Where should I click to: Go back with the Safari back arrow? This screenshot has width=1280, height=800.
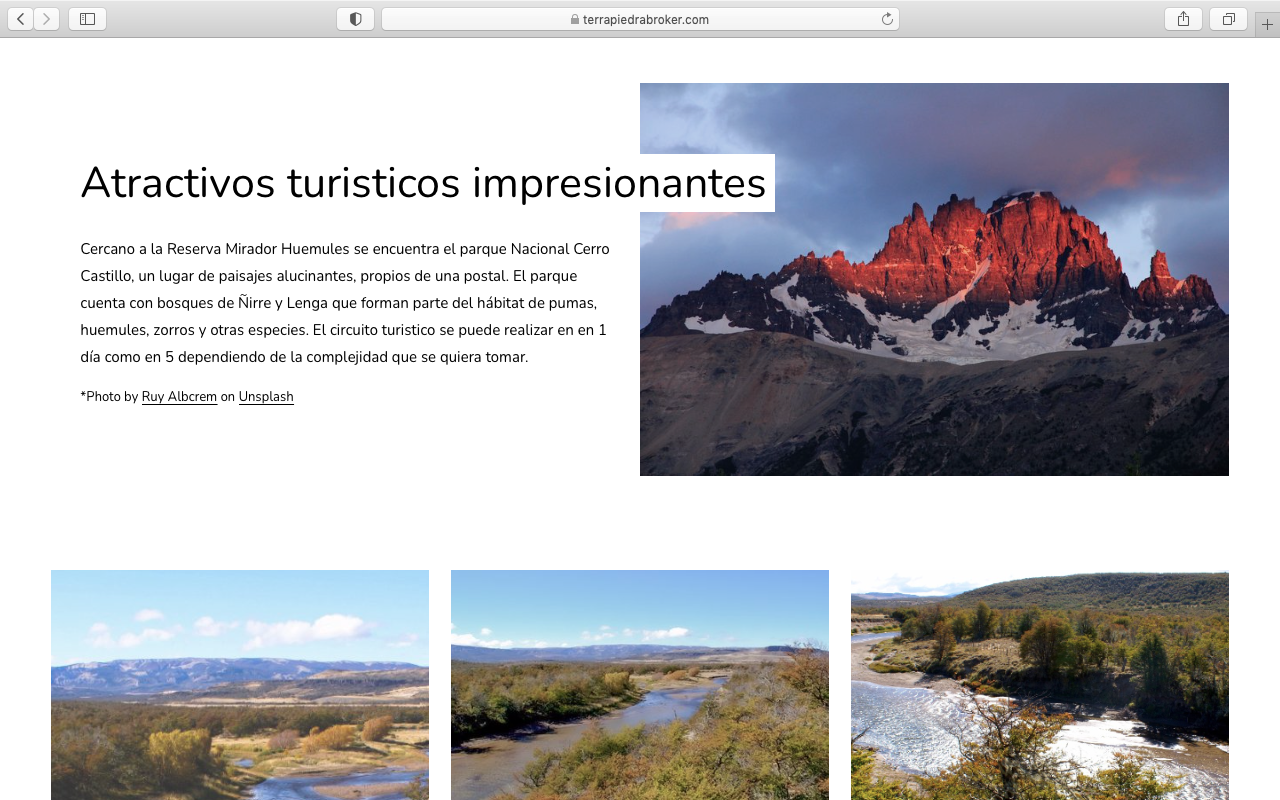(21, 19)
